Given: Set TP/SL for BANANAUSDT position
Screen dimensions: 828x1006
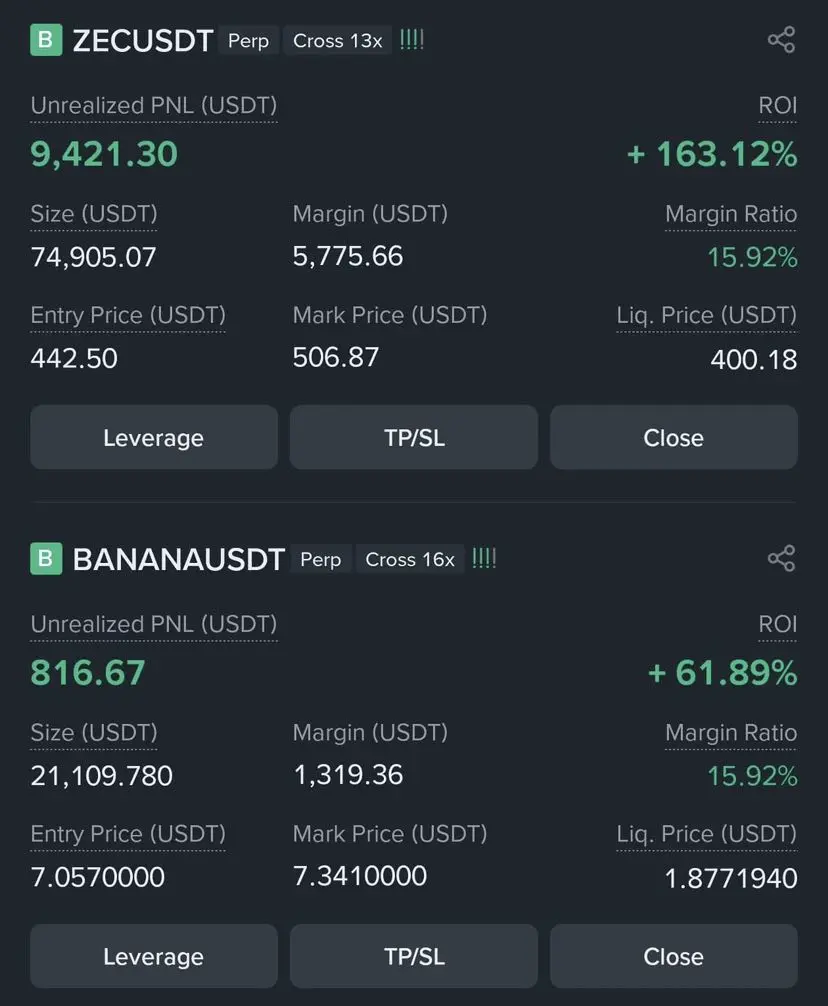Looking at the screenshot, I should [414, 956].
